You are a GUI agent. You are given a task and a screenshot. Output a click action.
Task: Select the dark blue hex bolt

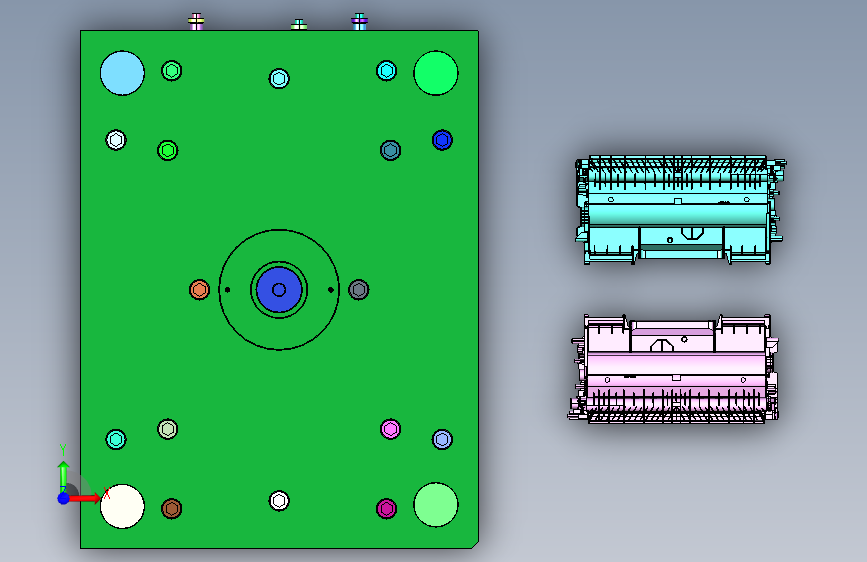pos(442,140)
